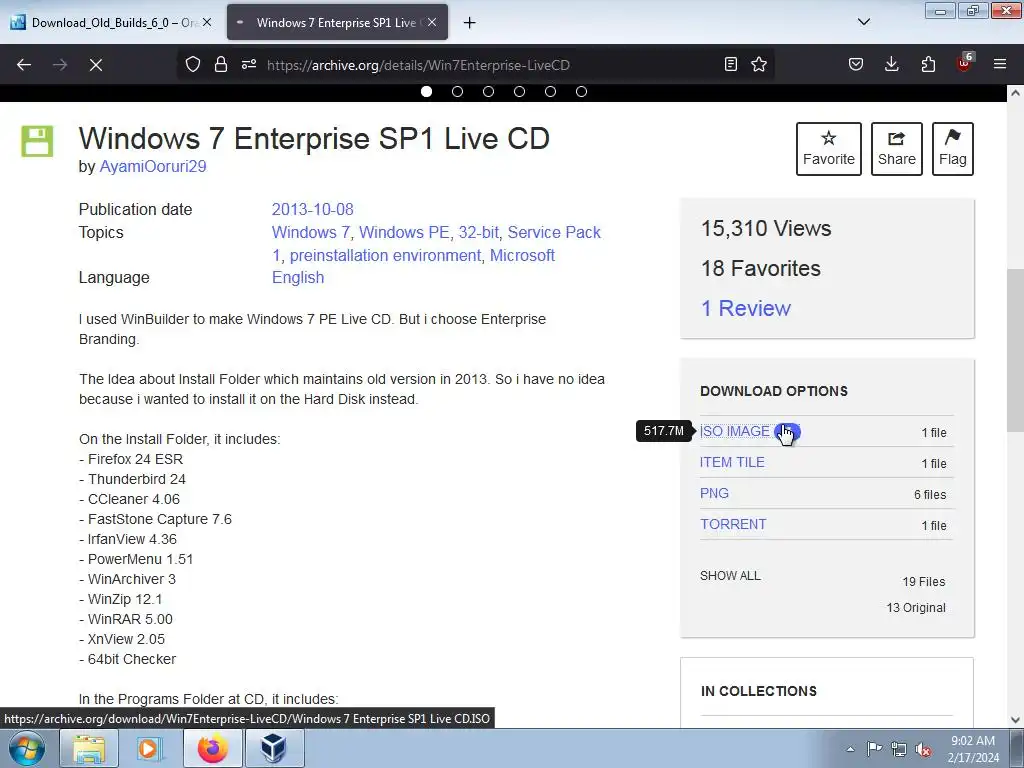Open 32-bit topic link
The height and width of the screenshot is (768, 1024).
479,232
